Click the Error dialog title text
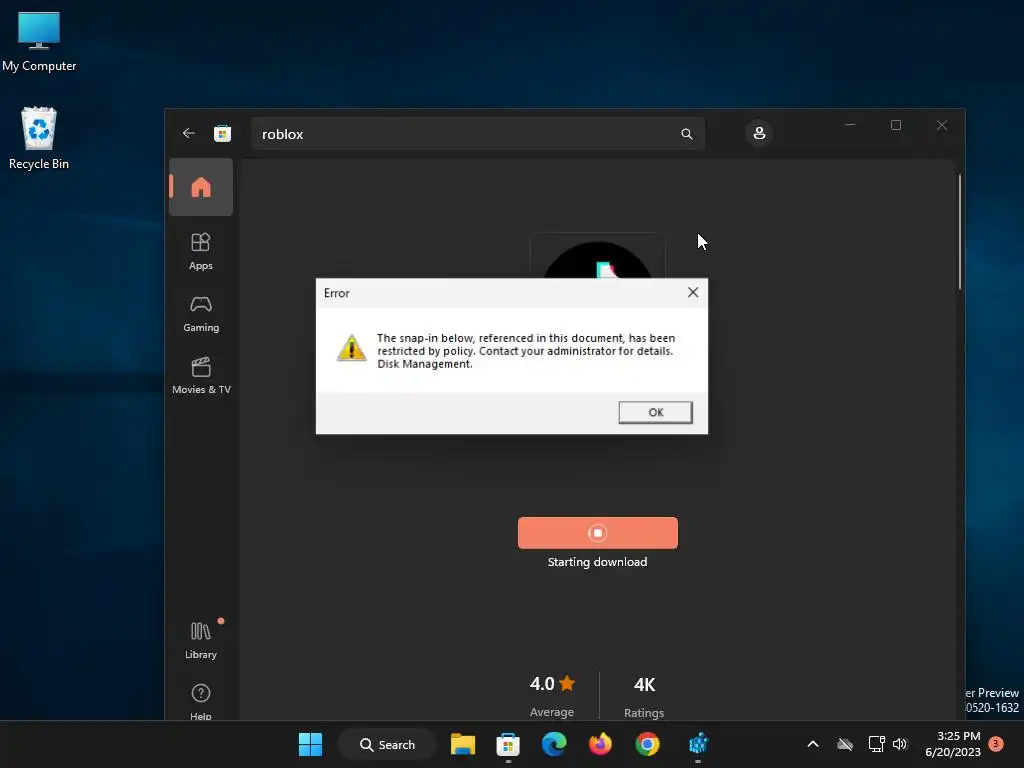The image size is (1024, 768). (x=337, y=293)
